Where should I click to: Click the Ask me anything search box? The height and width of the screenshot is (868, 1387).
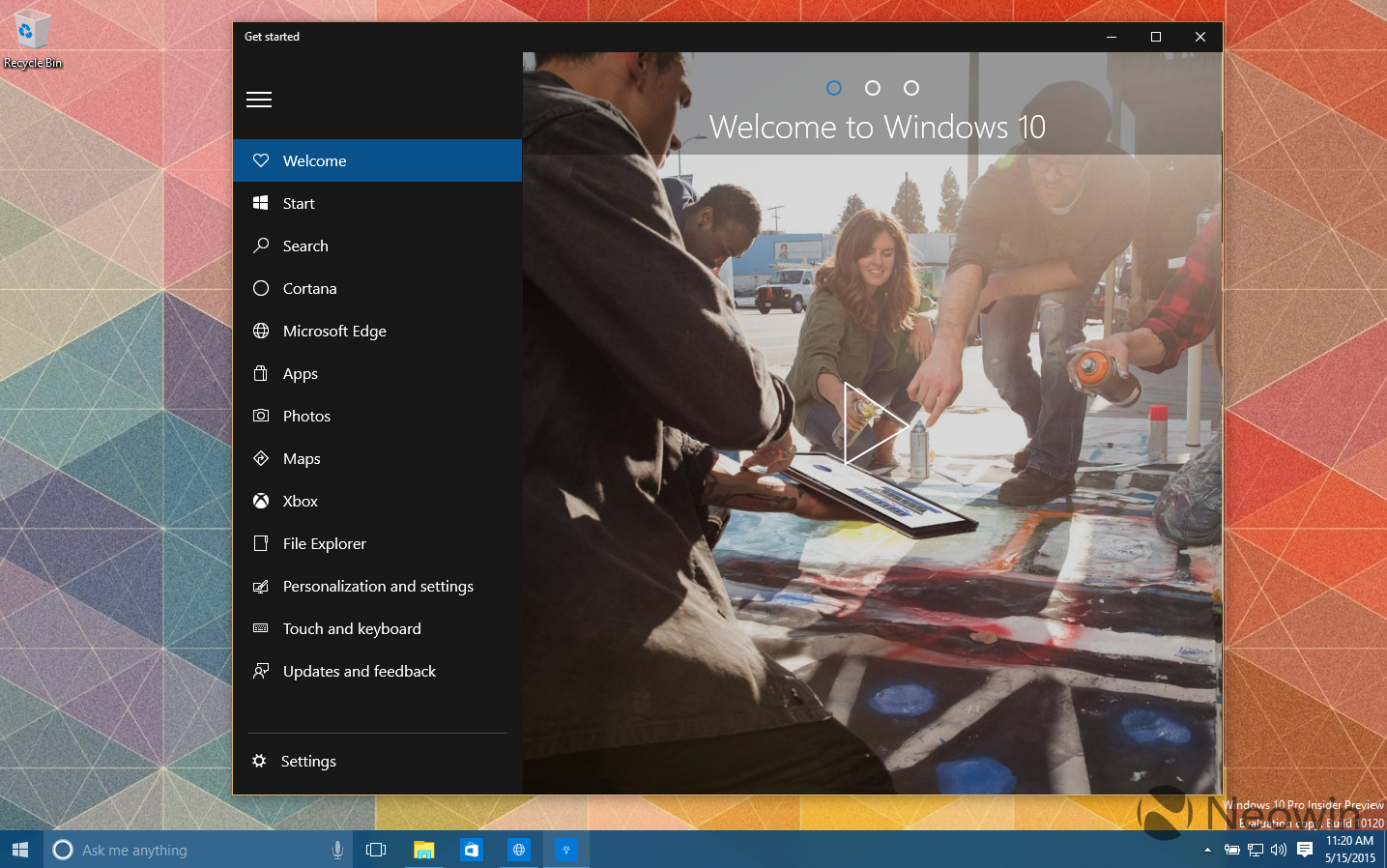[x=198, y=850]
